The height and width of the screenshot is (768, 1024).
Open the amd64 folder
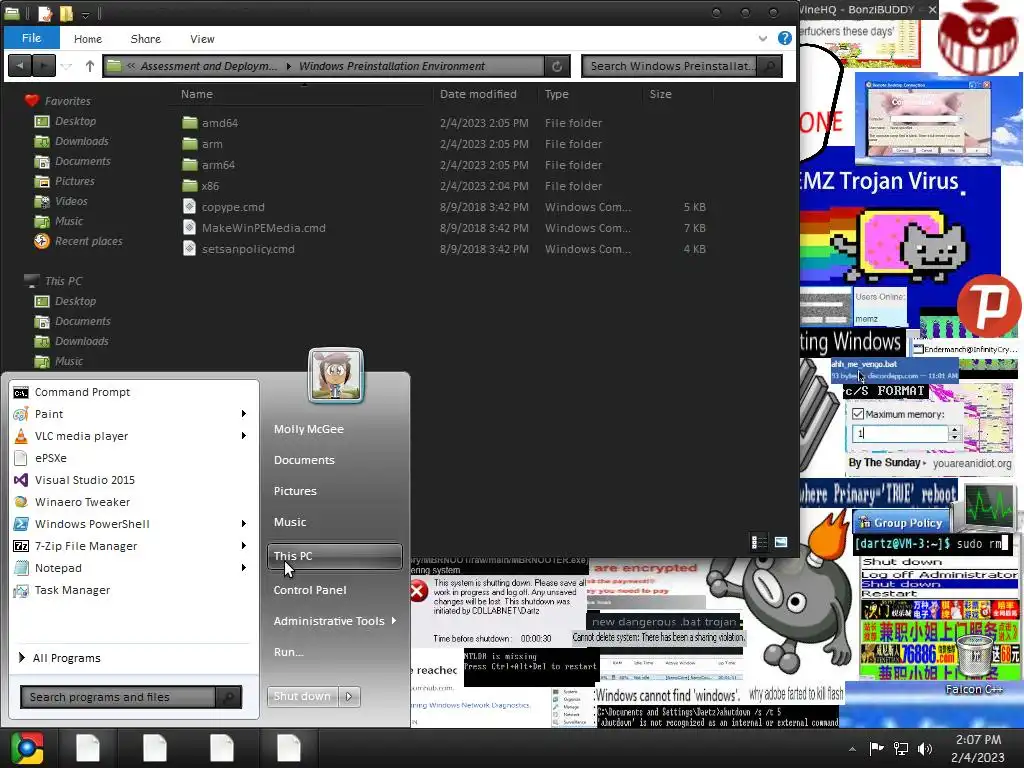(219, 123)
